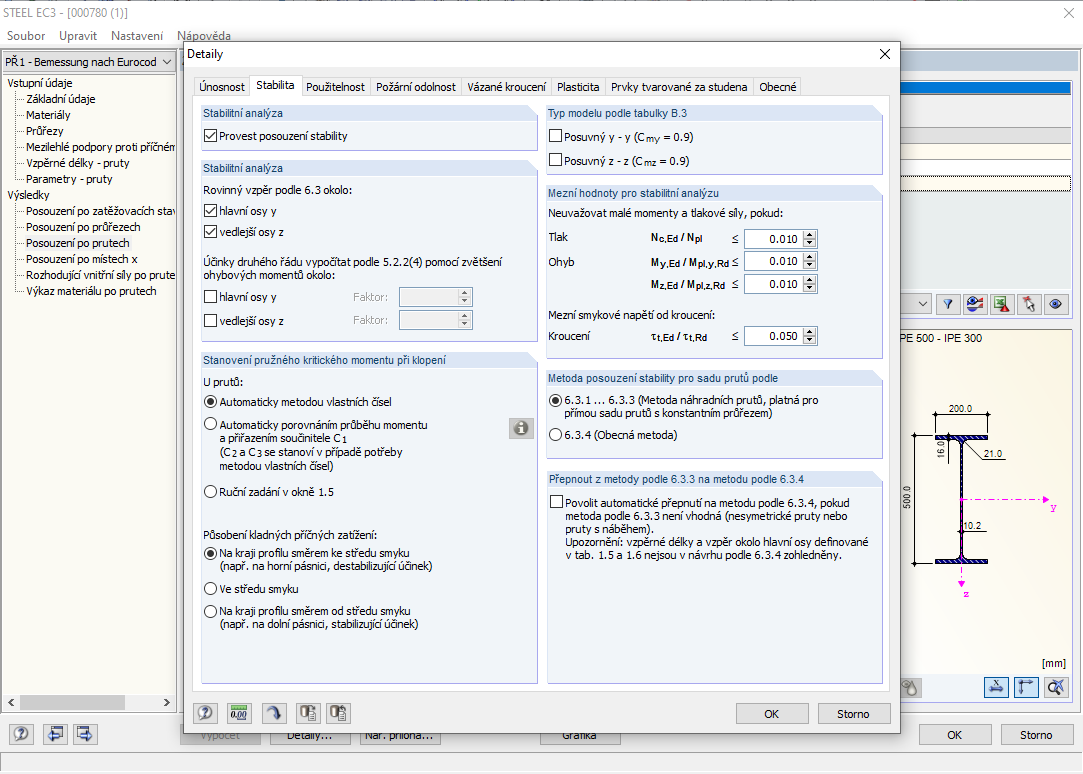
Task: Decrease the My,Ed/Mpl,y,Rd limit value
Action: [x=810, y=265]
